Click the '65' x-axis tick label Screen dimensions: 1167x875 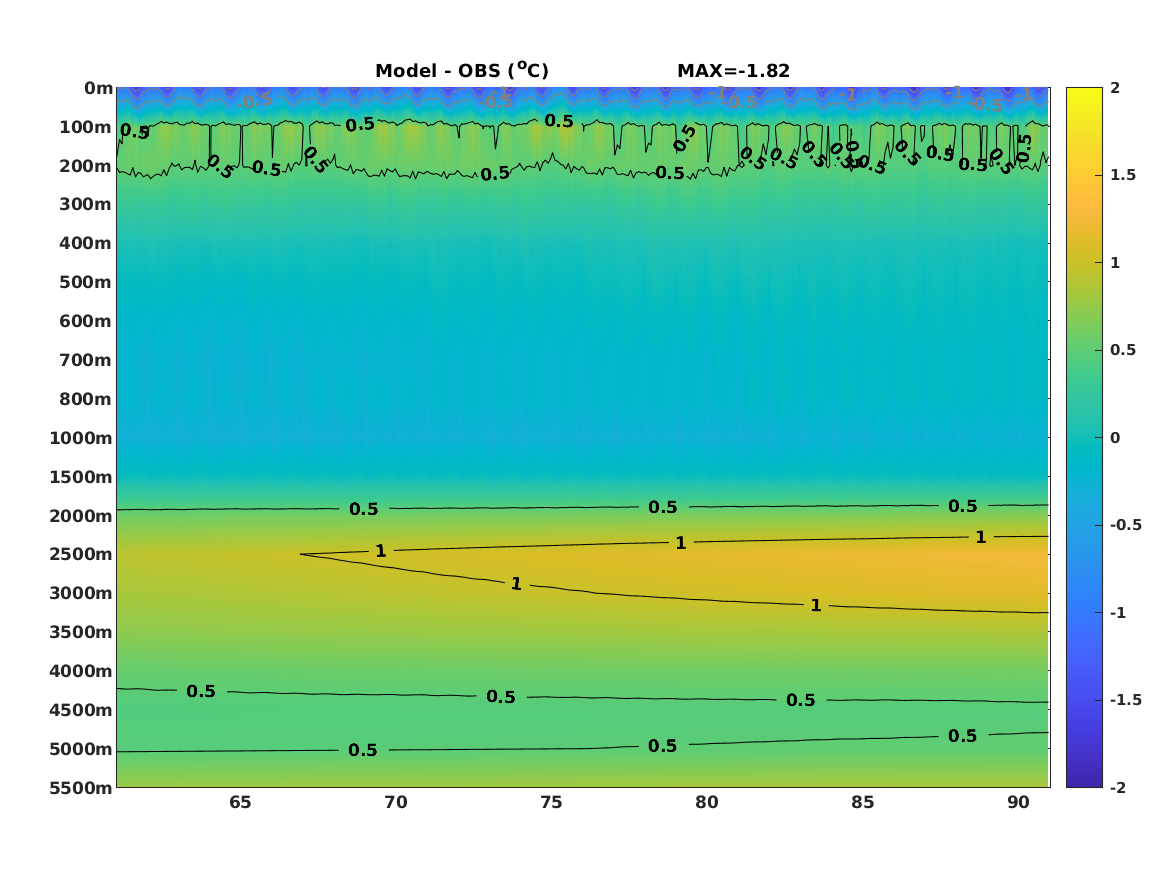tap(240, 803)
